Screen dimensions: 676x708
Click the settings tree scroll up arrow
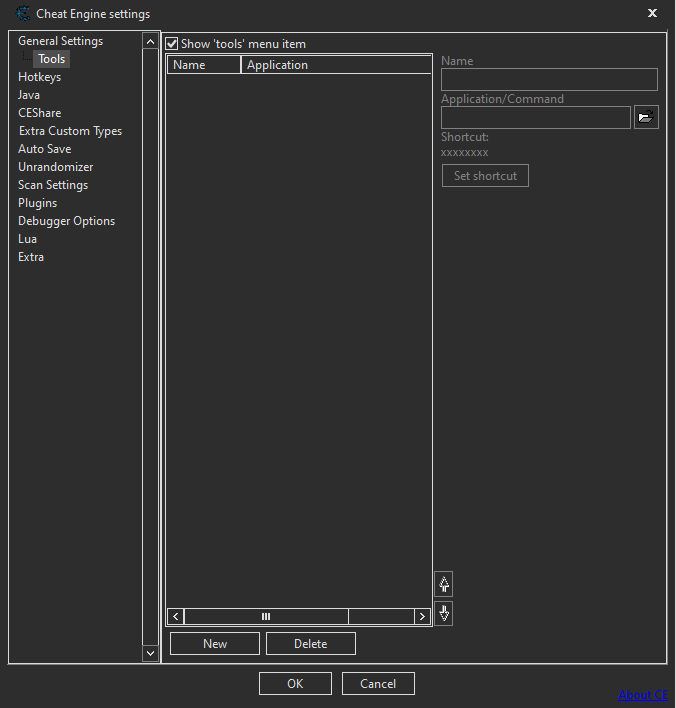150,42
